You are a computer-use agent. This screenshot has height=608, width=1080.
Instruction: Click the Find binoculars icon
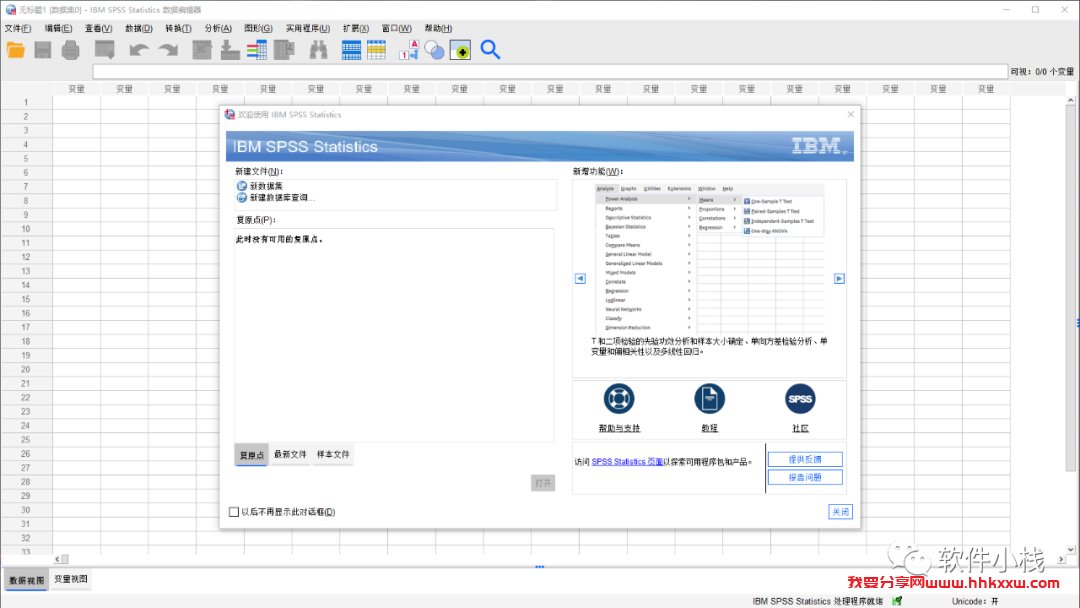(318, 50)
